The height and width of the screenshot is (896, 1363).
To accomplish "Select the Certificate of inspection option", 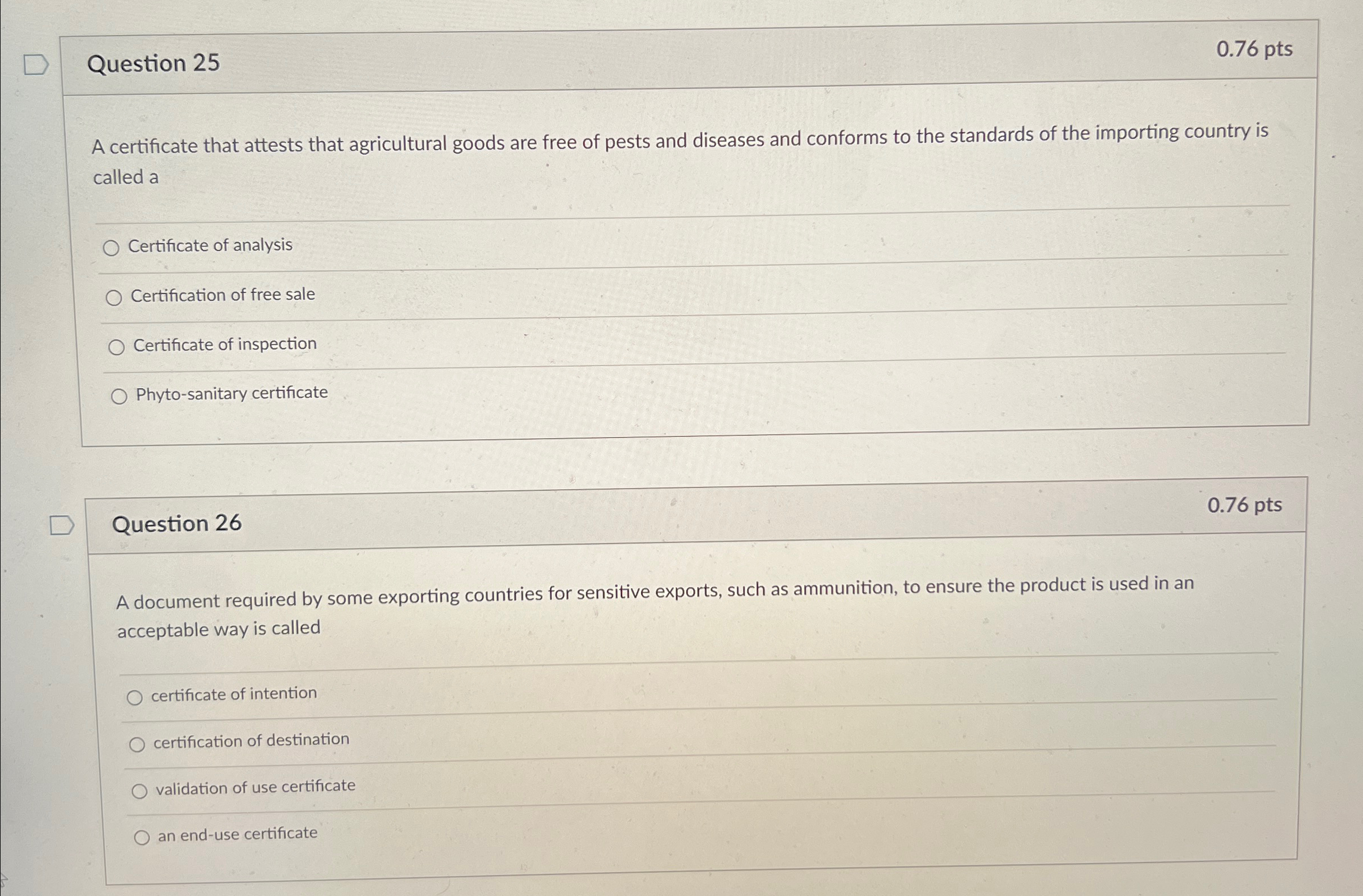I will 117,346.
